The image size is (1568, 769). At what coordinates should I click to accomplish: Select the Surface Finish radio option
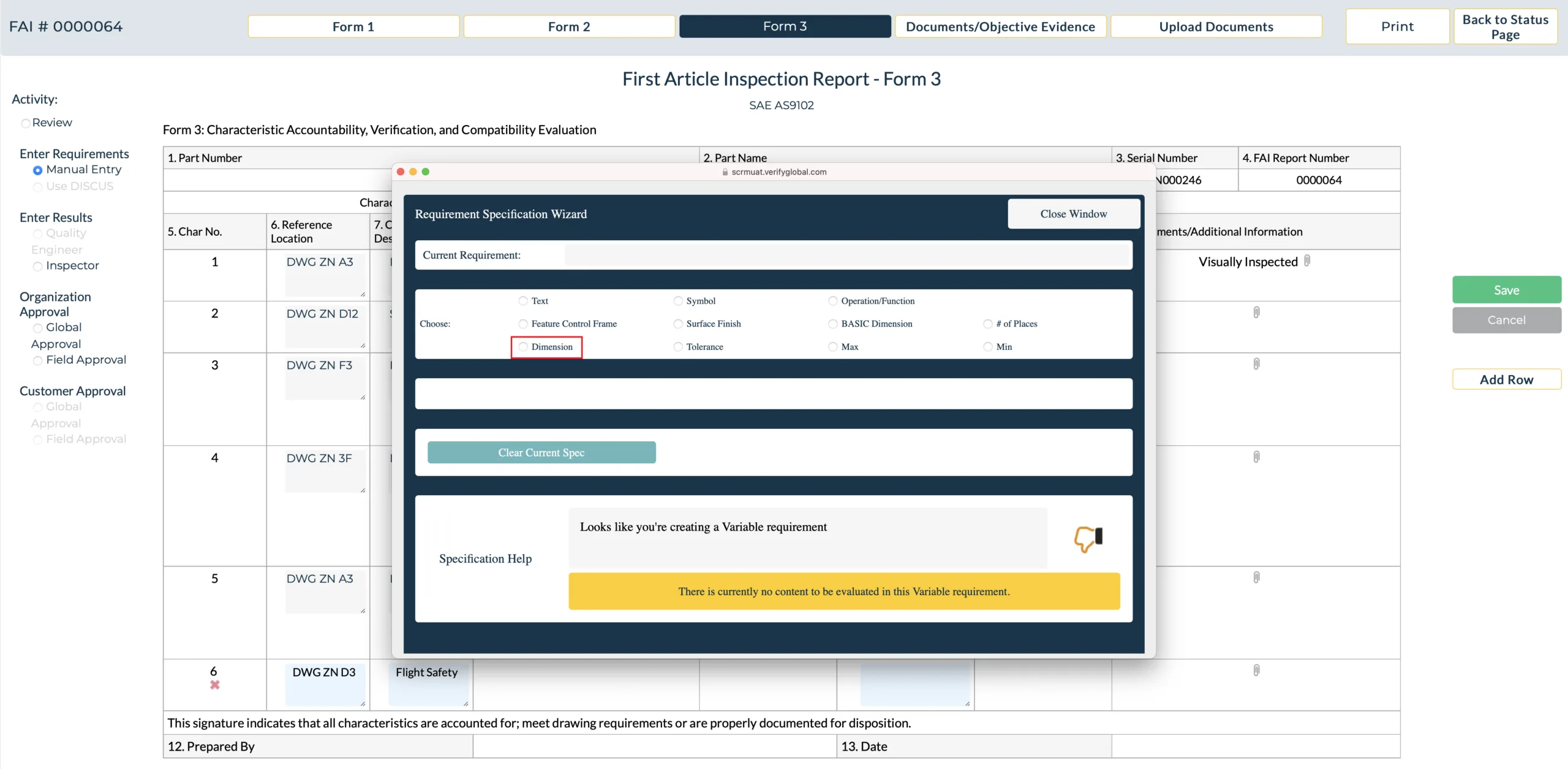678,324
